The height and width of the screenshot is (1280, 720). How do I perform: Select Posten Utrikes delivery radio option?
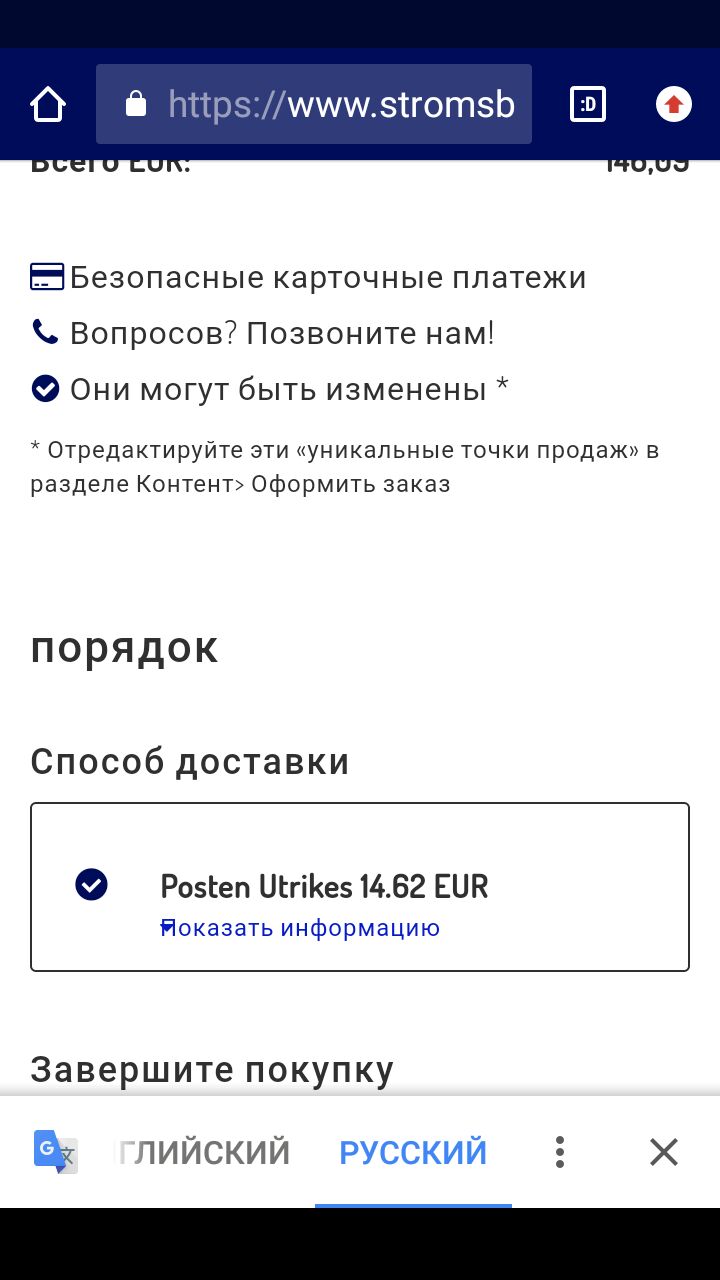pos(92,885)
